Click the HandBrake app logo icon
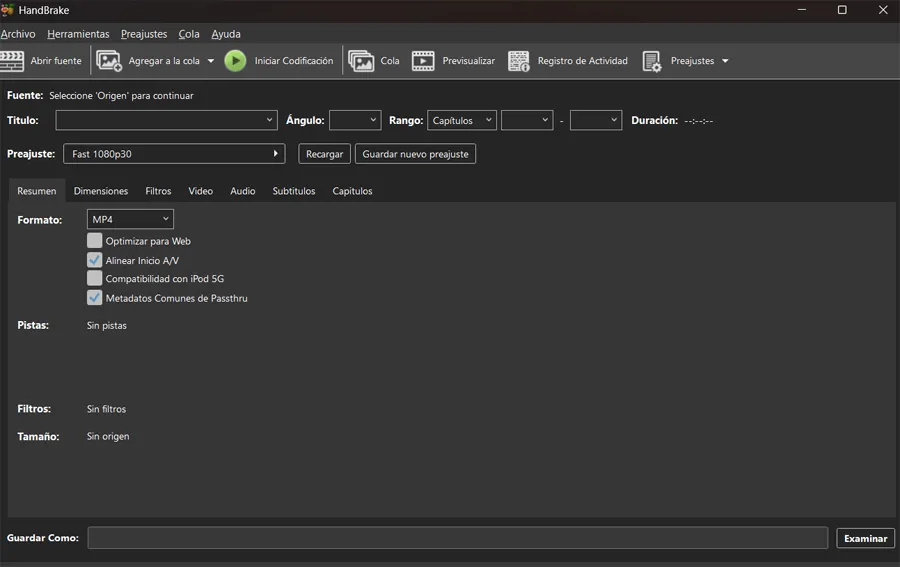The width and height of the screenshot is (900, 567). point(7,10)
